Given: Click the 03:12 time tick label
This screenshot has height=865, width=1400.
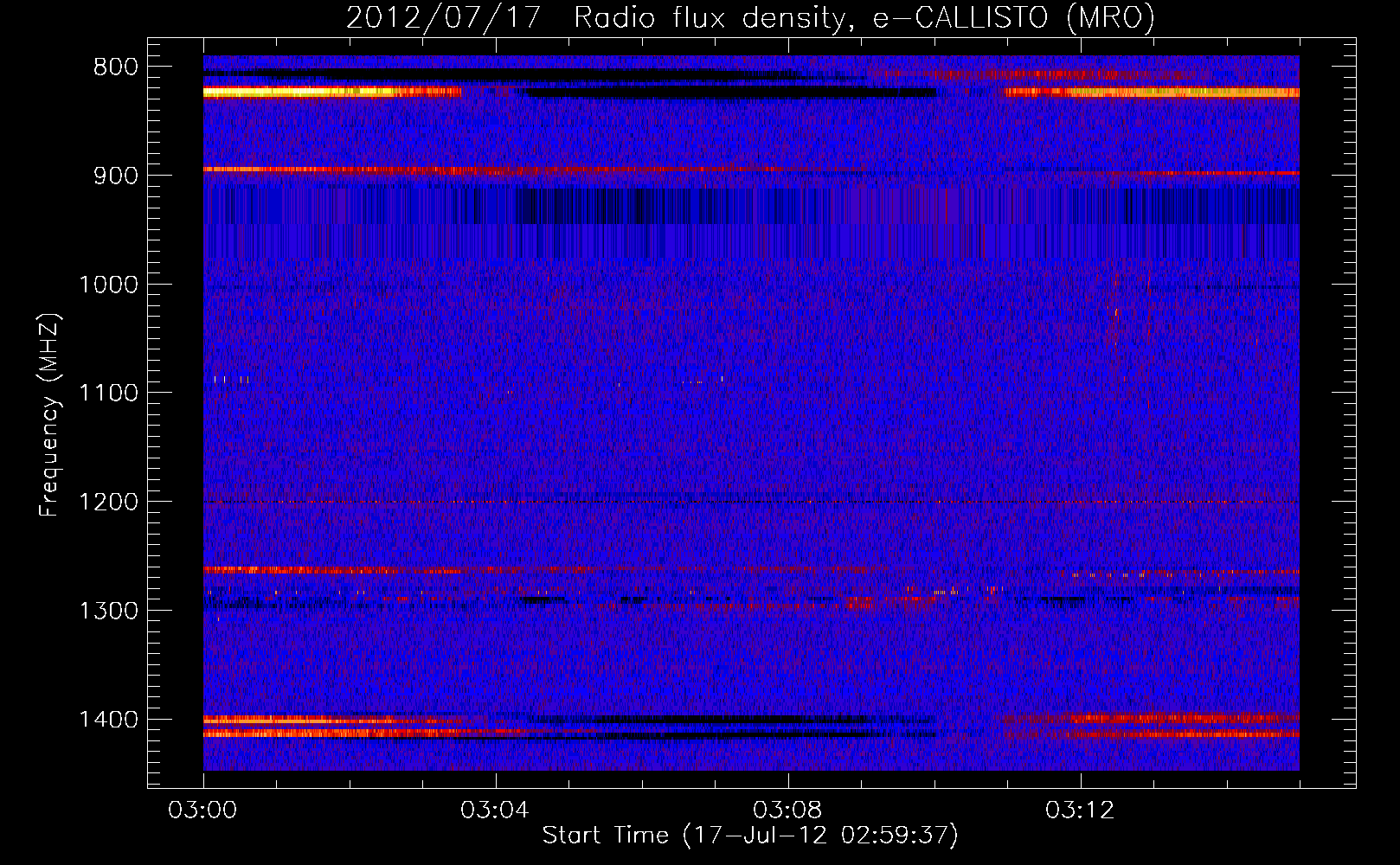Looking at the screenshot, I should click(x=1080, y=811).
